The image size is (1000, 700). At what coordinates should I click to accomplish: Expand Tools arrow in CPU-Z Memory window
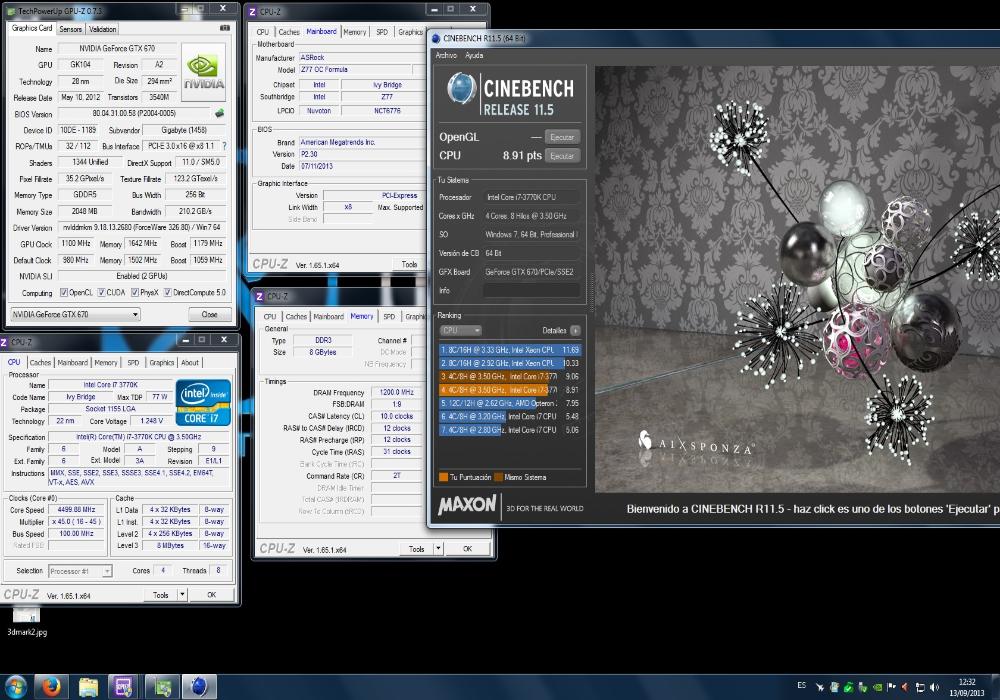438,549
